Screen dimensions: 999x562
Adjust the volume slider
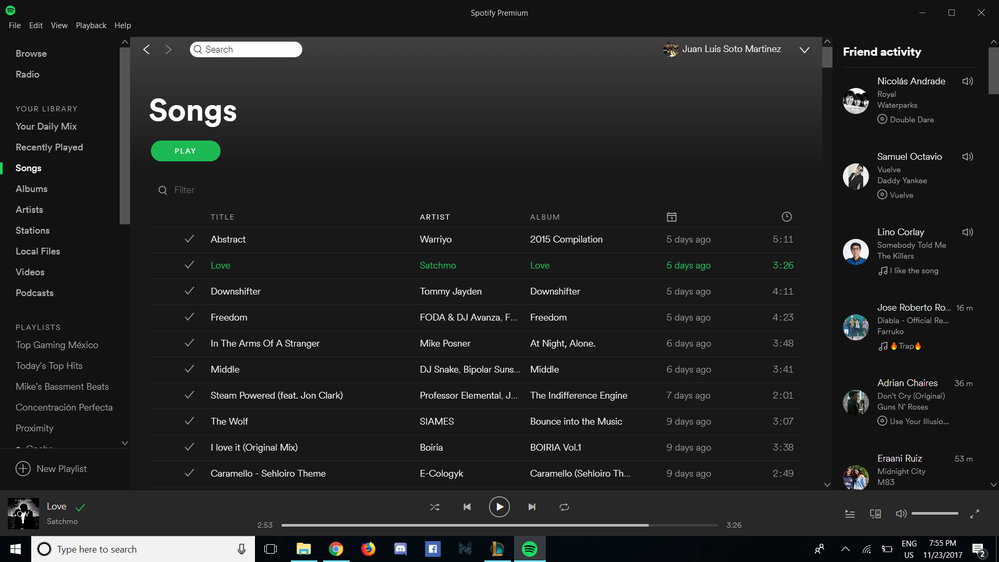[935, 514]
